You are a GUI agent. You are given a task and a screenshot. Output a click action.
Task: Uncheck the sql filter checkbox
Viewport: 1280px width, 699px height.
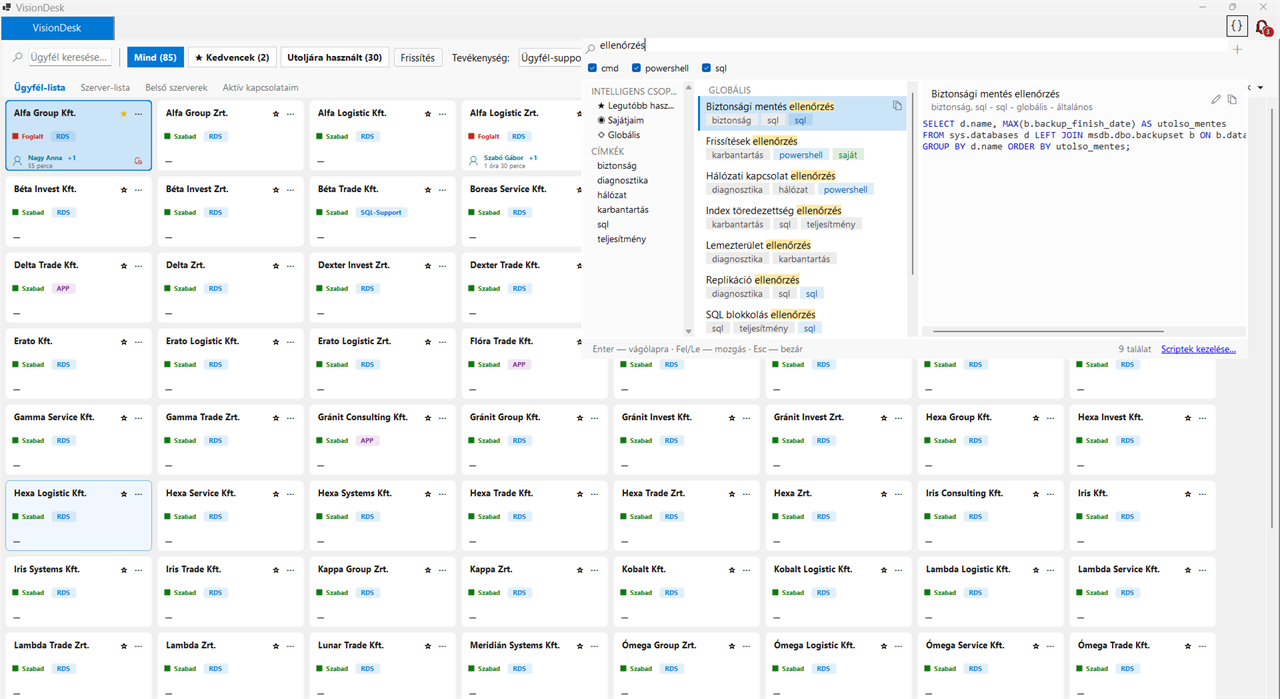point(707,68)
